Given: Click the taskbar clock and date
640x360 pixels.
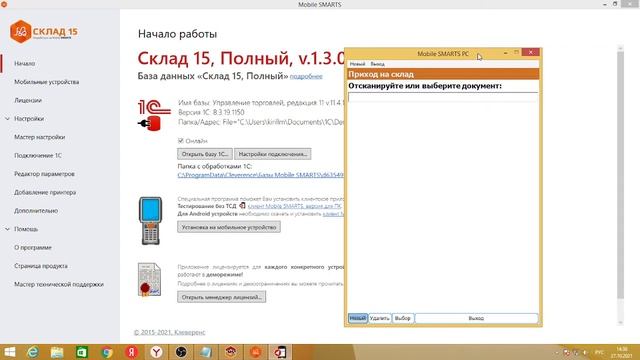Looking at the screenshot, I should (x=622, y=352).
